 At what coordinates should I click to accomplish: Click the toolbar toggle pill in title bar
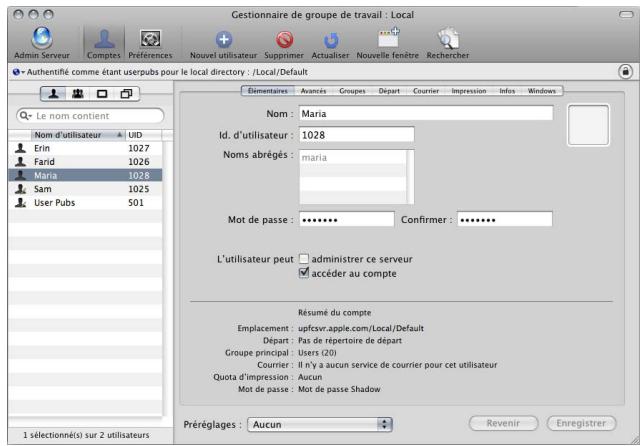click(x=626, y=15)
